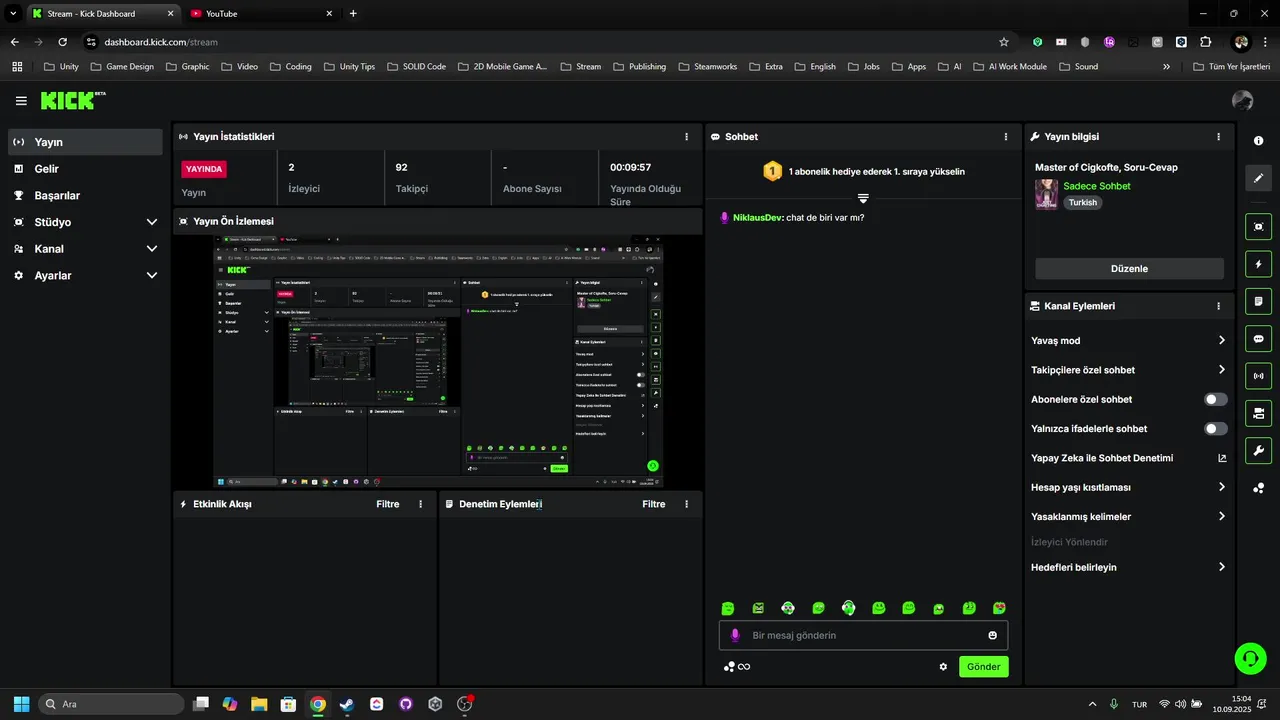Image resolution: width=1280 pixels, height=720 pixels.
Task: Open Steam from taskbar
Action: tap(346, 704)
